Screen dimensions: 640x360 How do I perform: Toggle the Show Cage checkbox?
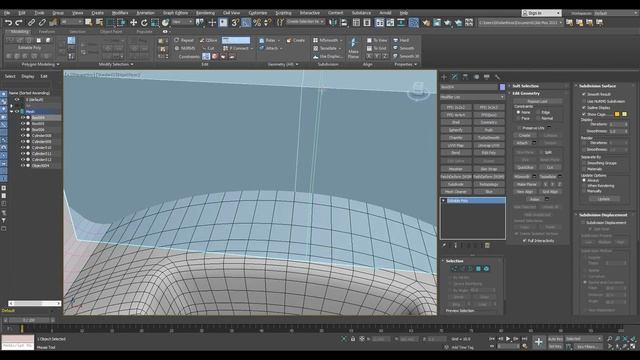coord(584,114)
